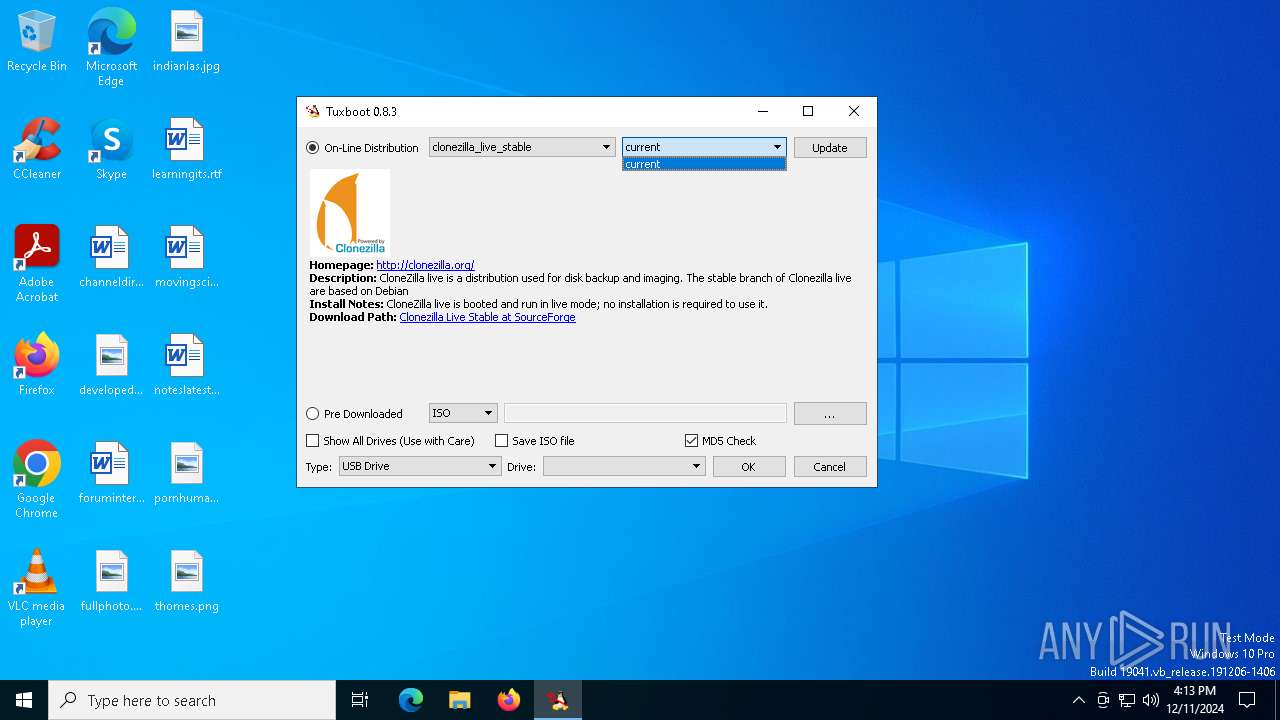Show hidden system tray icons
1280x720 pixels.
[x=1078, y=700]
